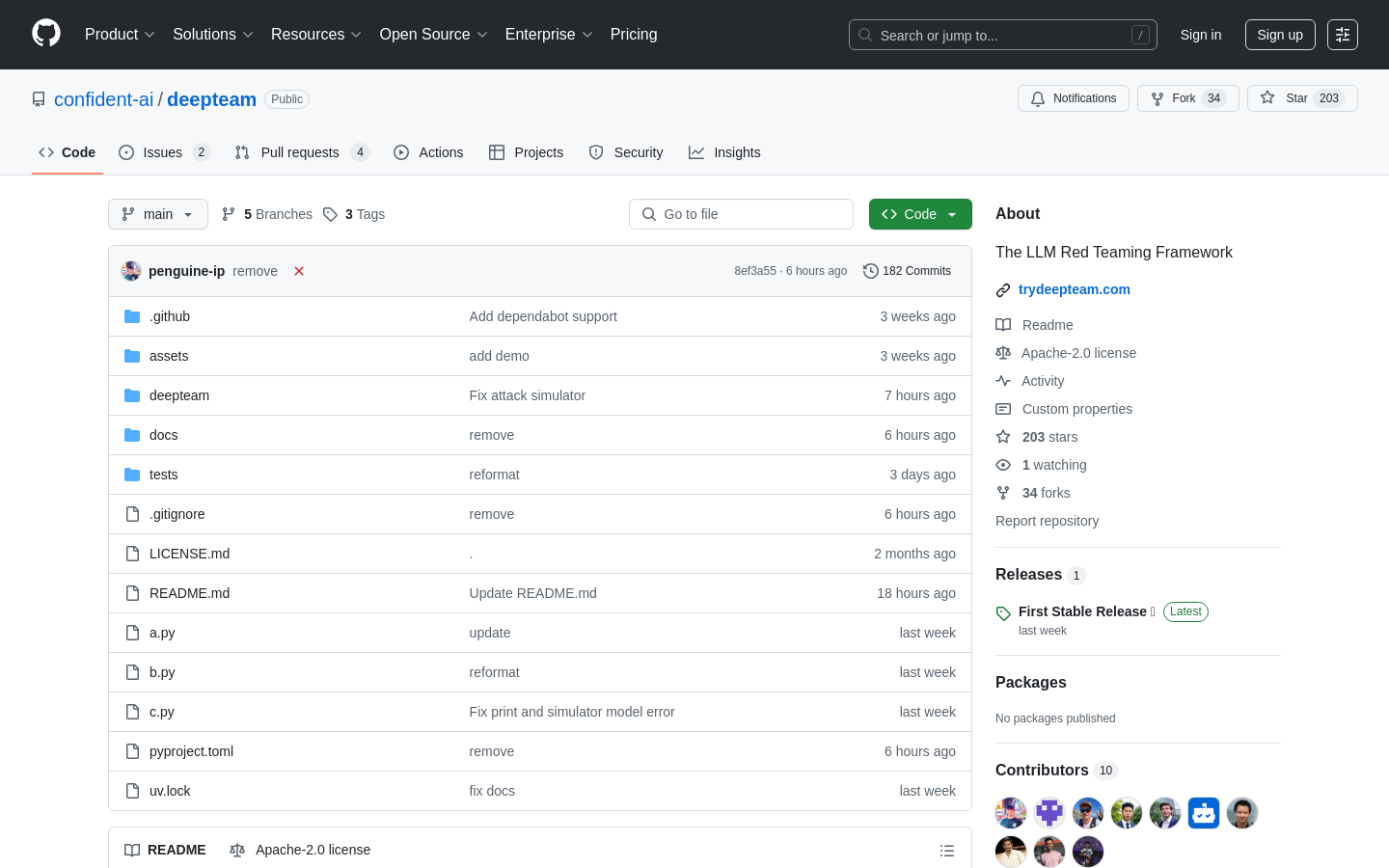Click the tests folder icon

click(x=132, y=475)
